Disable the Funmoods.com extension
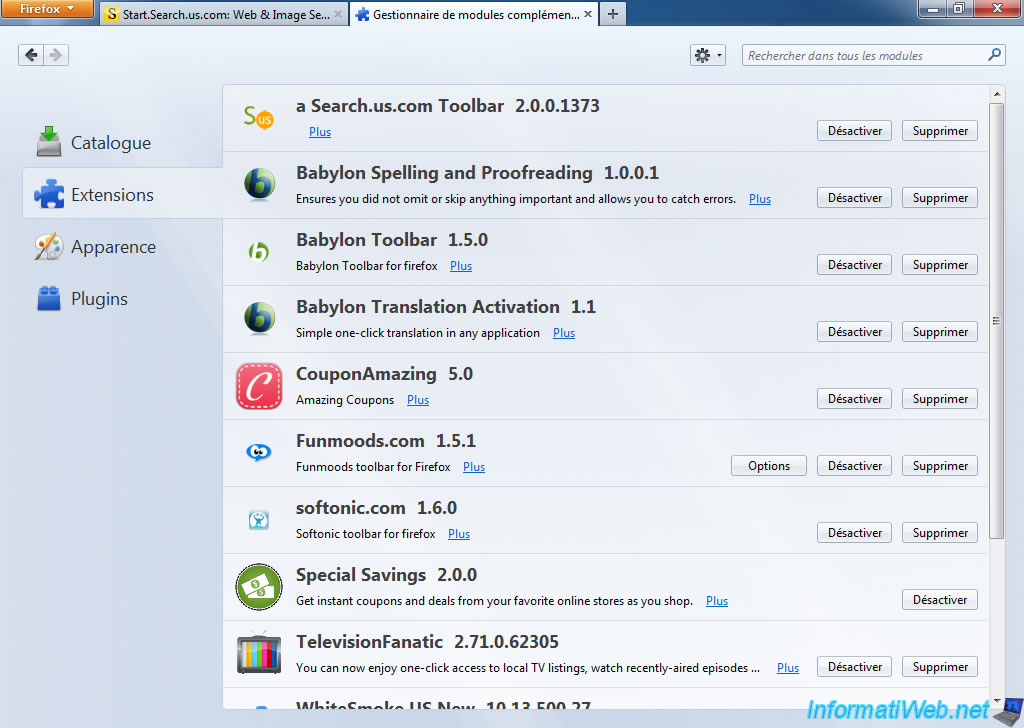The width and height of the screenshot is (1024, 728). [854, 466]
